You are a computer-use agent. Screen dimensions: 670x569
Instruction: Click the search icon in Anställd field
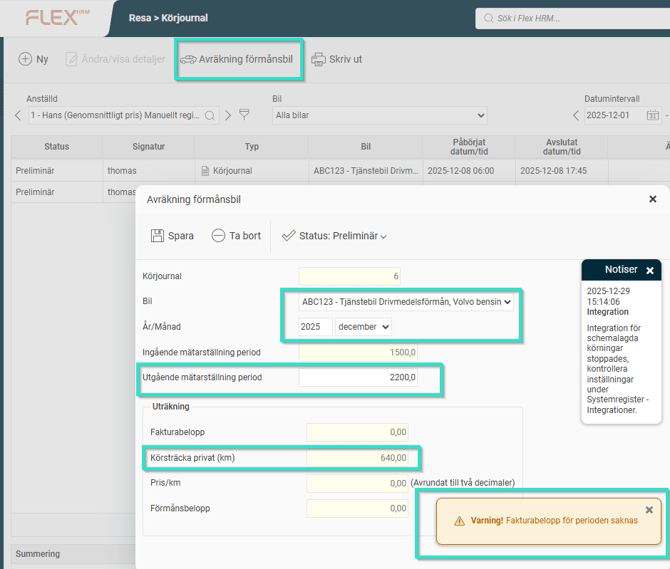click(x=210, y=116)
